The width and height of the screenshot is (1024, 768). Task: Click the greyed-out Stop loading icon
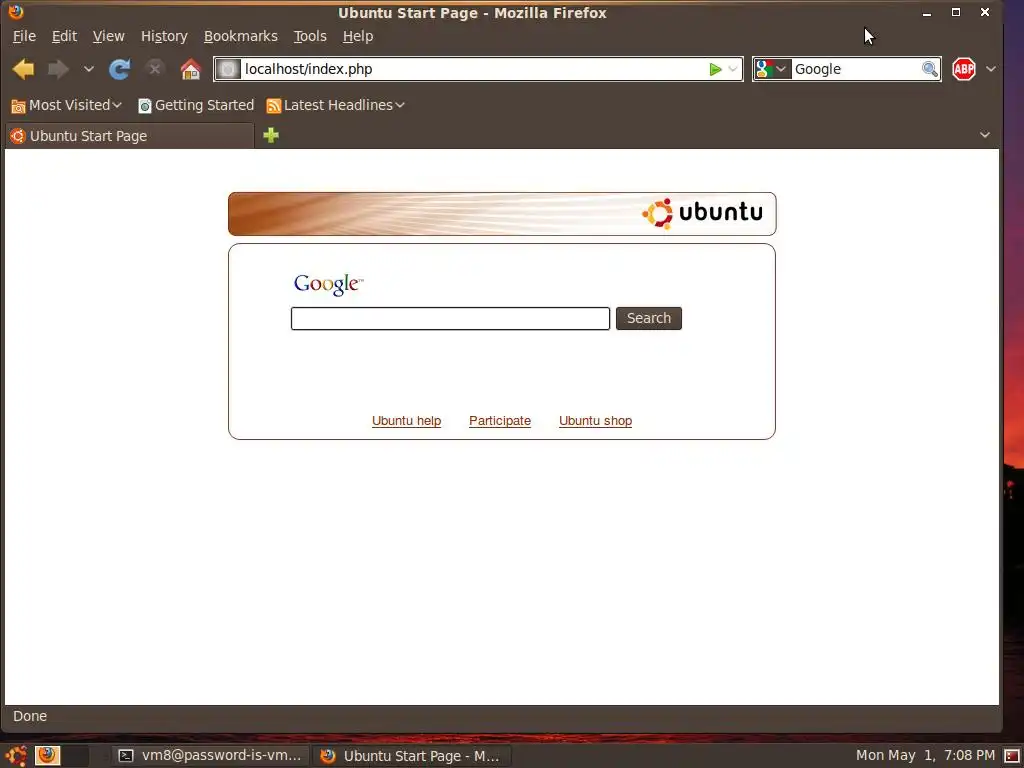point(155,68)
